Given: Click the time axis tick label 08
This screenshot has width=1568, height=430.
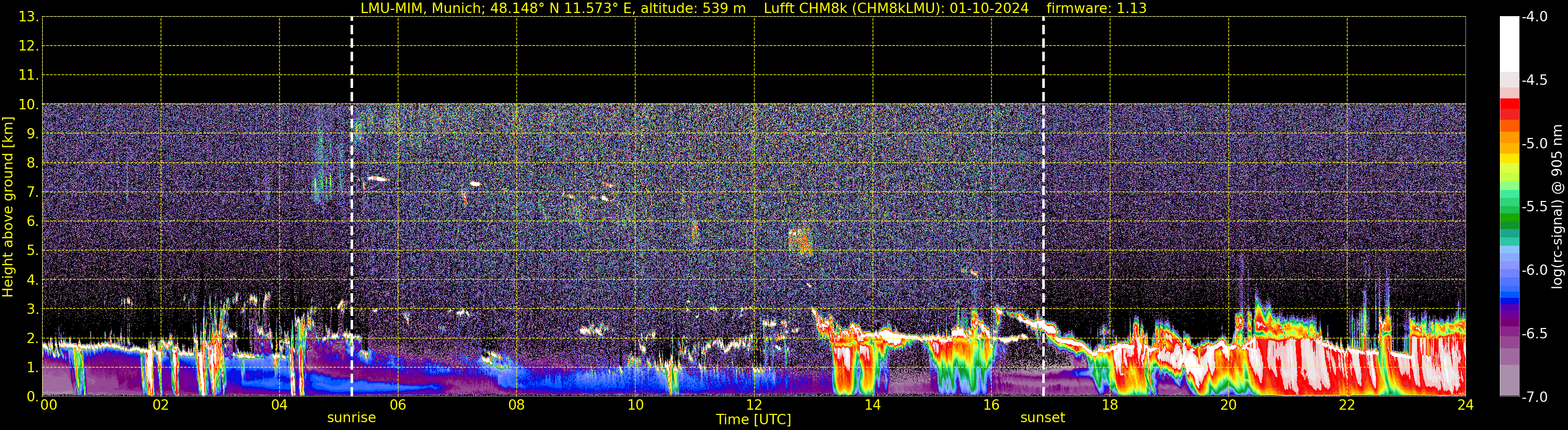Looking at the screenshot, I should pos(516,405).
